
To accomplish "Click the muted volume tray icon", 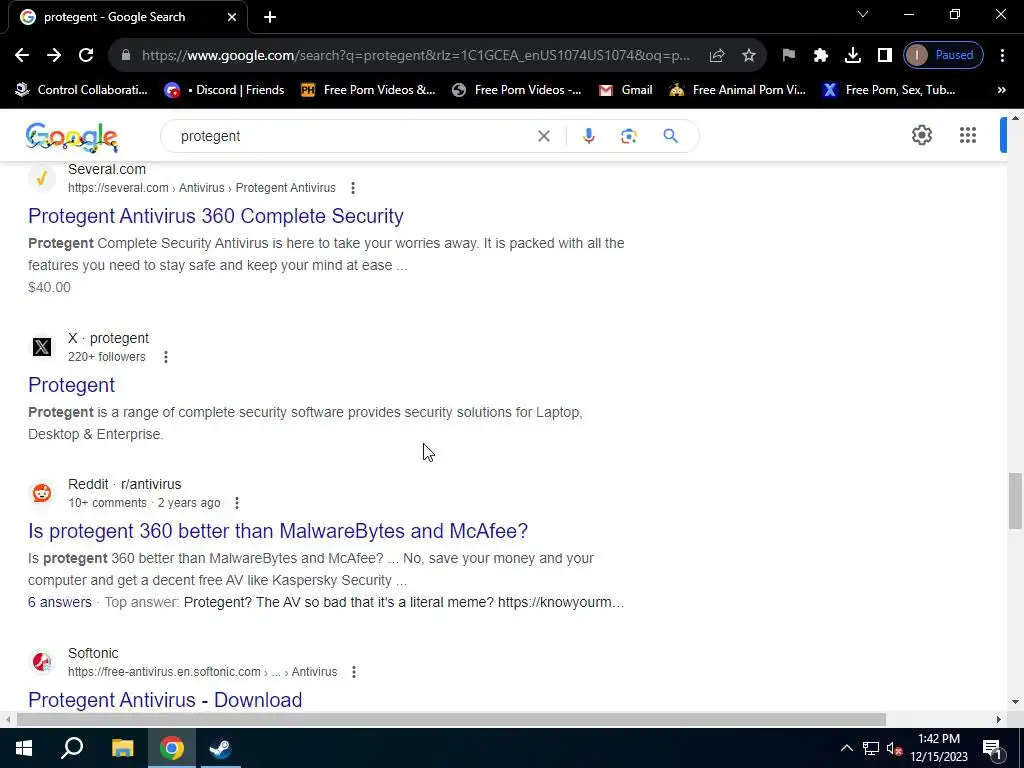I will coord(895,748).
